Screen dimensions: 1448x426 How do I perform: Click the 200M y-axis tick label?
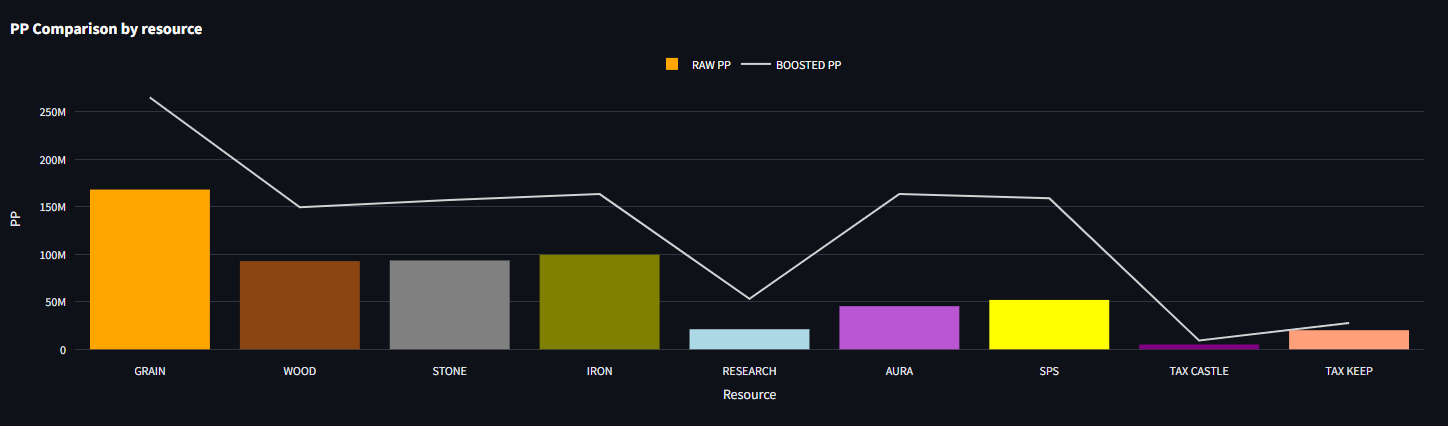coord(52,160)
